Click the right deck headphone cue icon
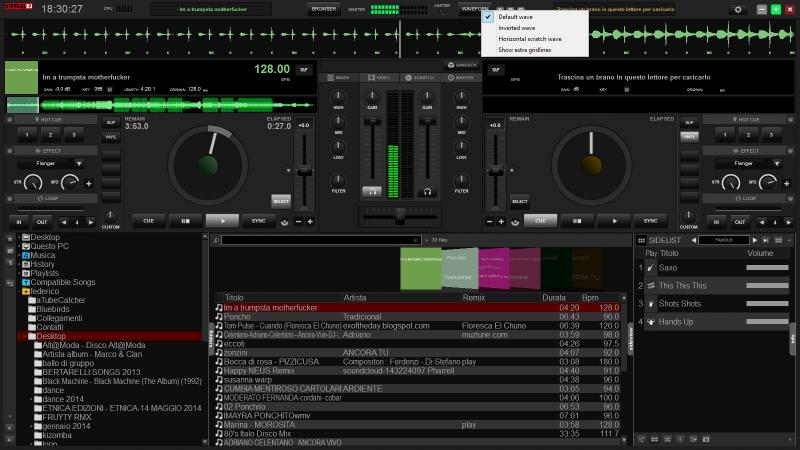The height and width of the screenshot is (450, 800). pyautogui.click(x=427, y=190)
